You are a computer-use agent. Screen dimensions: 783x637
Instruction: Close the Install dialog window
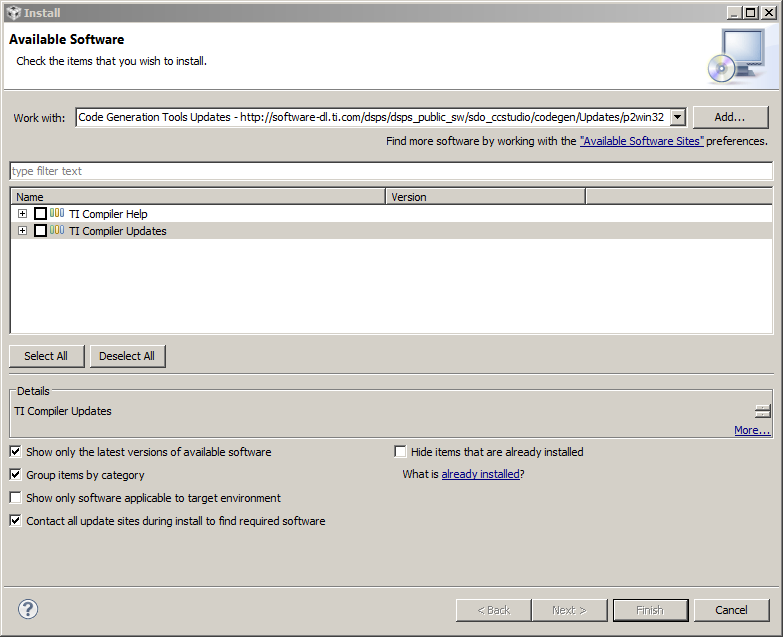pos(769,13)
